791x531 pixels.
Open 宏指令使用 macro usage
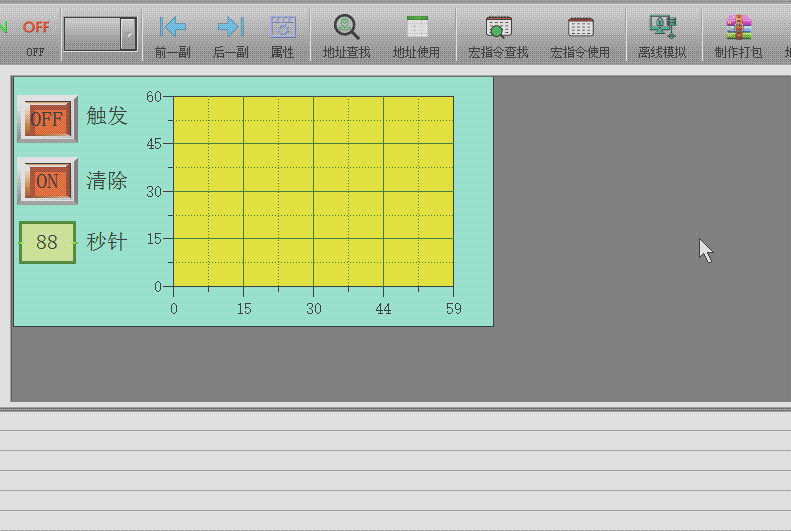(580, 35)
